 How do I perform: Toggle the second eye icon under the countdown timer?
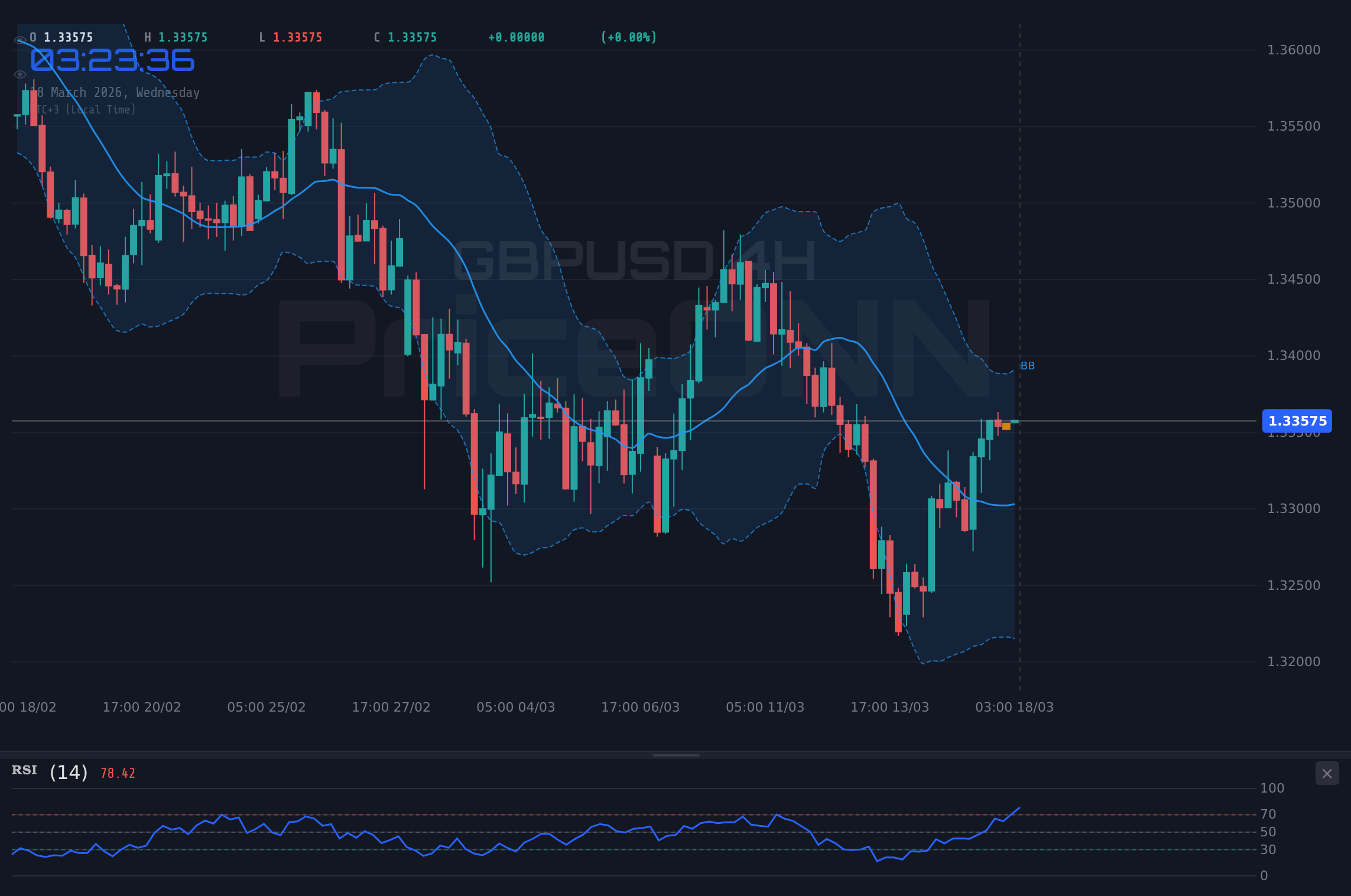pos(20,74)
